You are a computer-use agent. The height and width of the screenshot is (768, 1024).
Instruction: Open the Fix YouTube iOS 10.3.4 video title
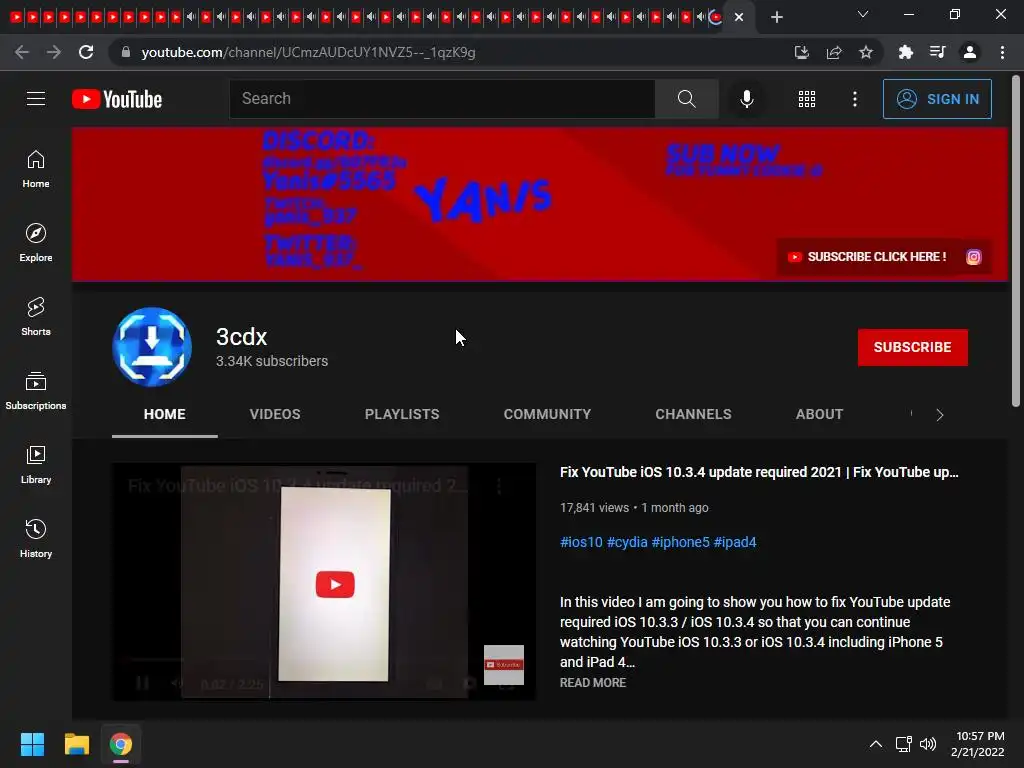(x=759, y=472)
